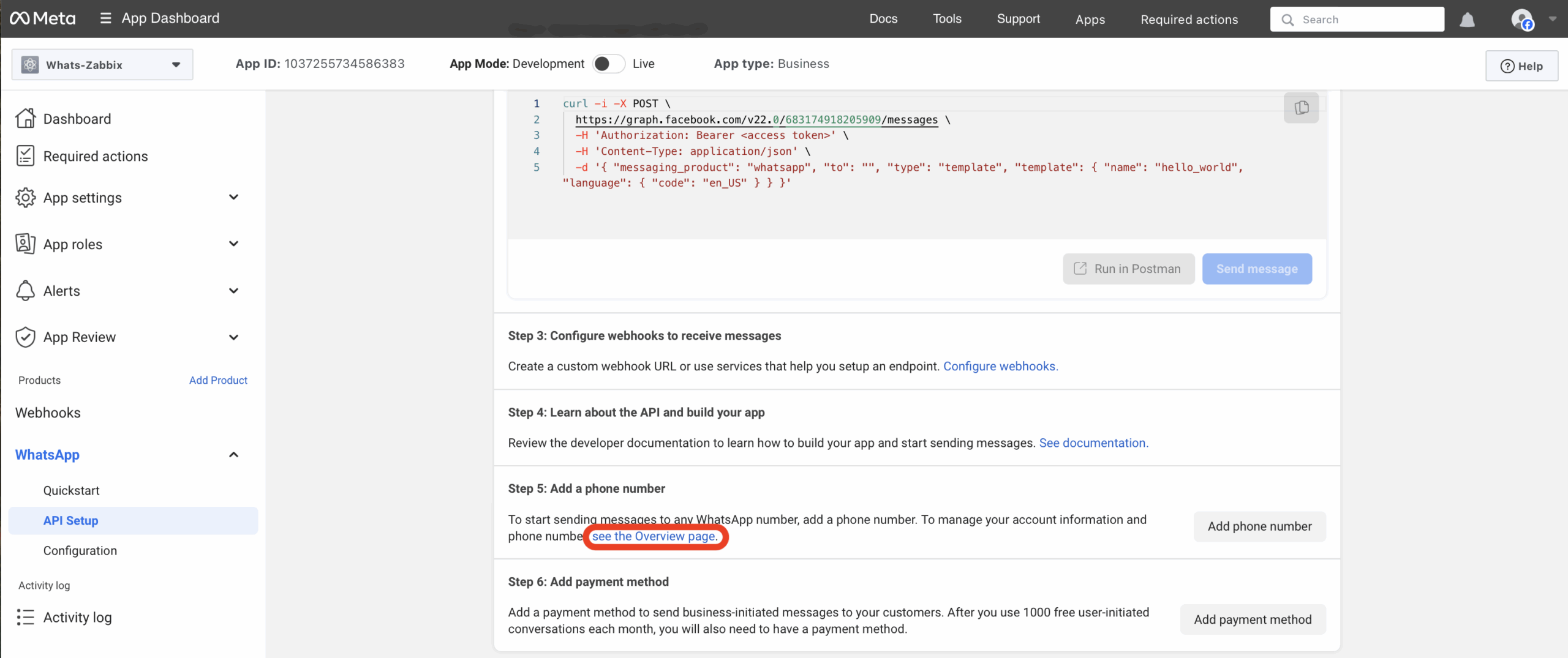Select API Setup under WhatsApp
Image resolution: width=1568 pixels, height=658 pixels.
coord(133,520)
